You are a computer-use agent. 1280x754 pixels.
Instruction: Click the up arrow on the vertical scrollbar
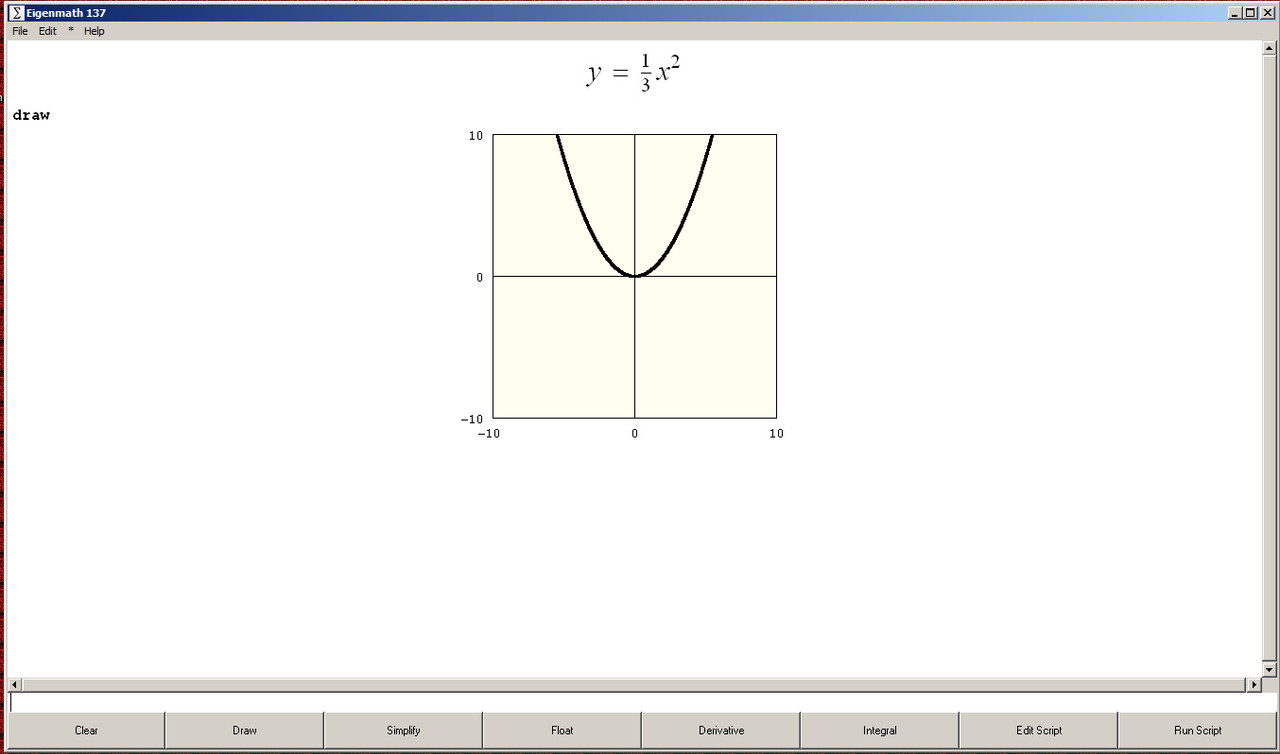[x=1271, y=49]
